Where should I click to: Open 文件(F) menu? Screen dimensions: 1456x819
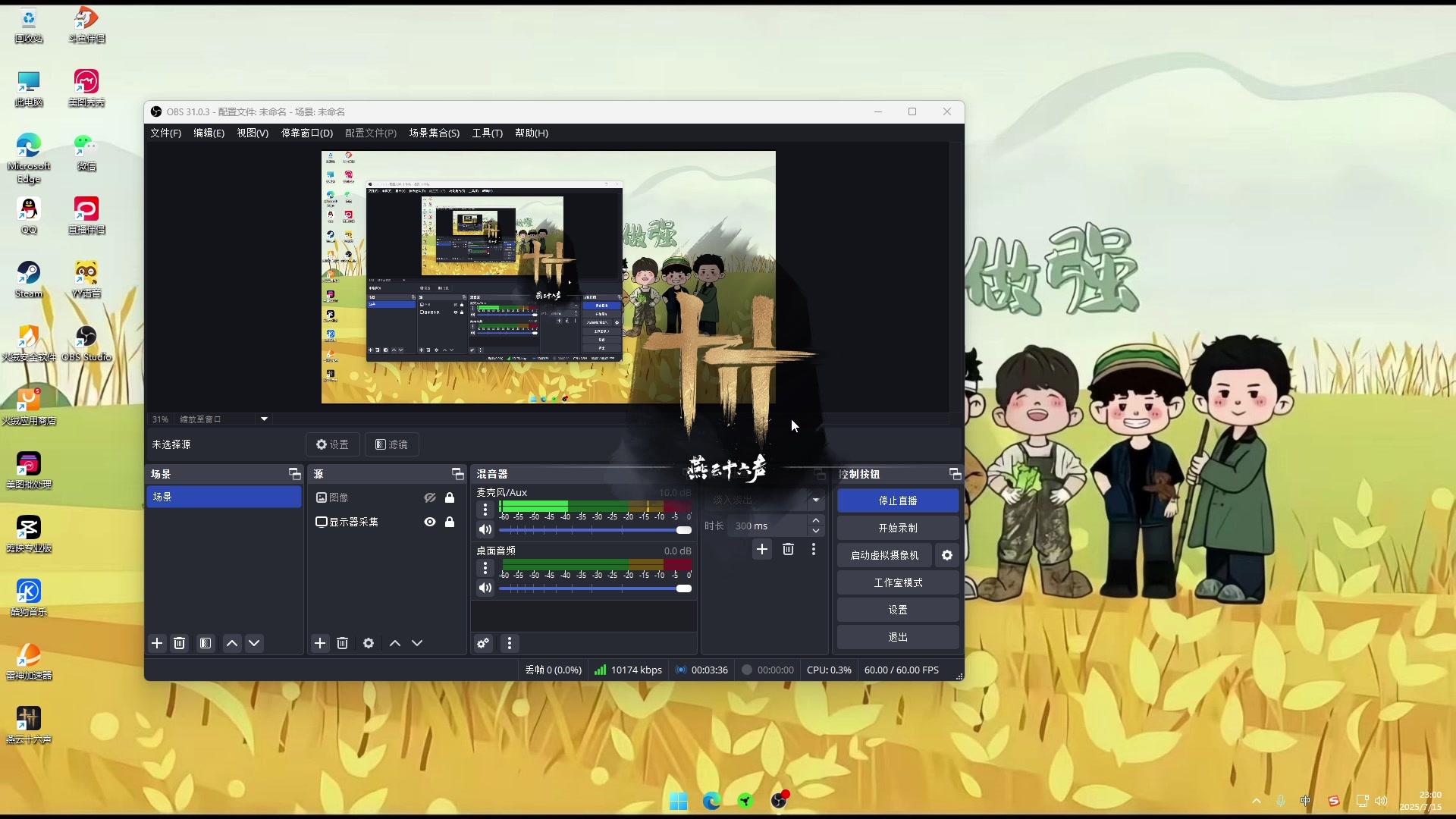[x=166, y=133]
